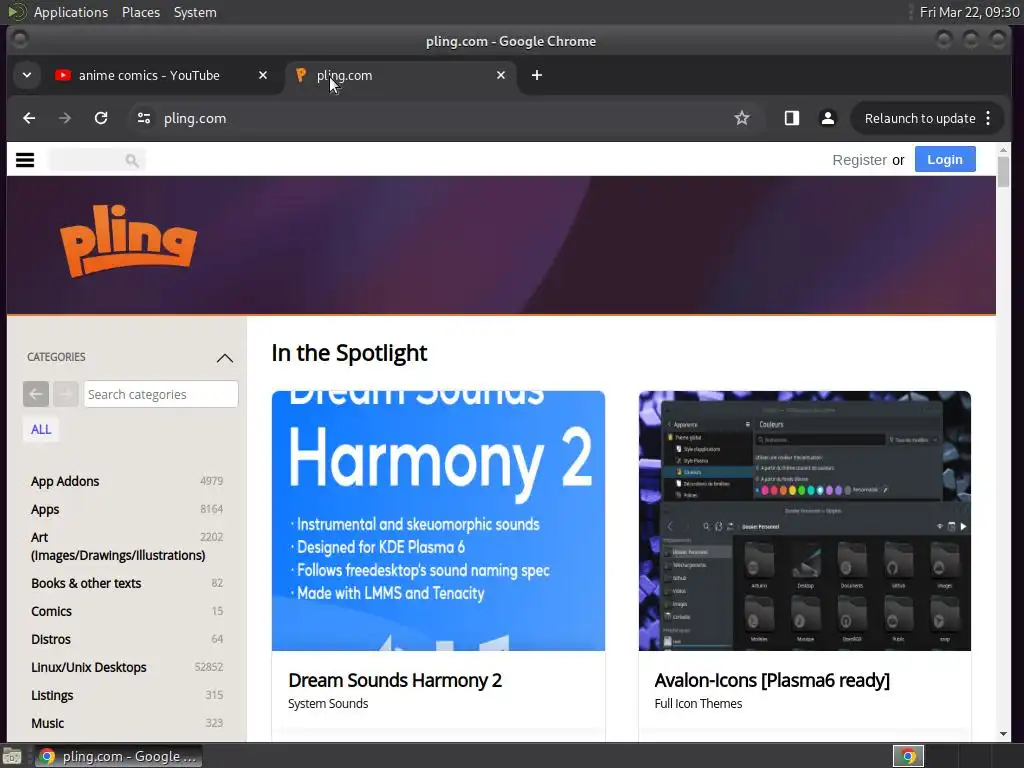
Task: Click the Avalon-Icons [Plasma6 ready] title
Action: (772, 680)
